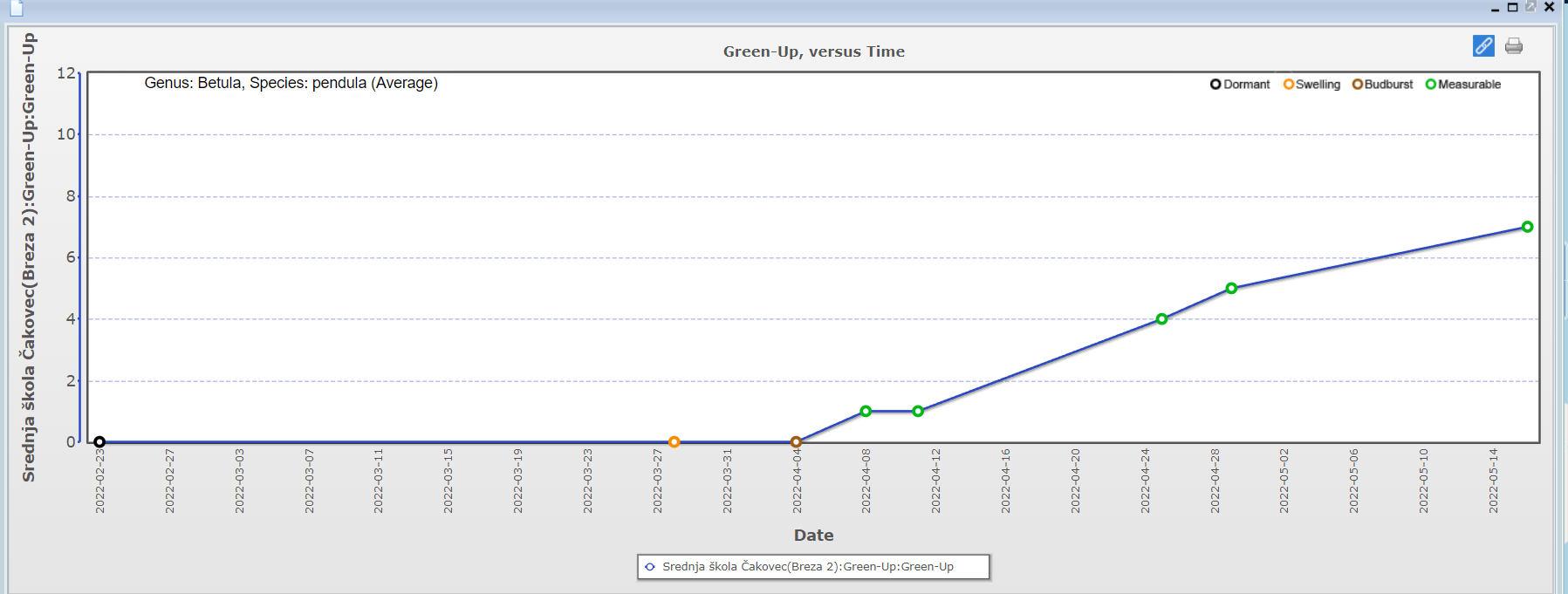
Task: Click the Measurable legend entry
Action: coord(1463,85)
